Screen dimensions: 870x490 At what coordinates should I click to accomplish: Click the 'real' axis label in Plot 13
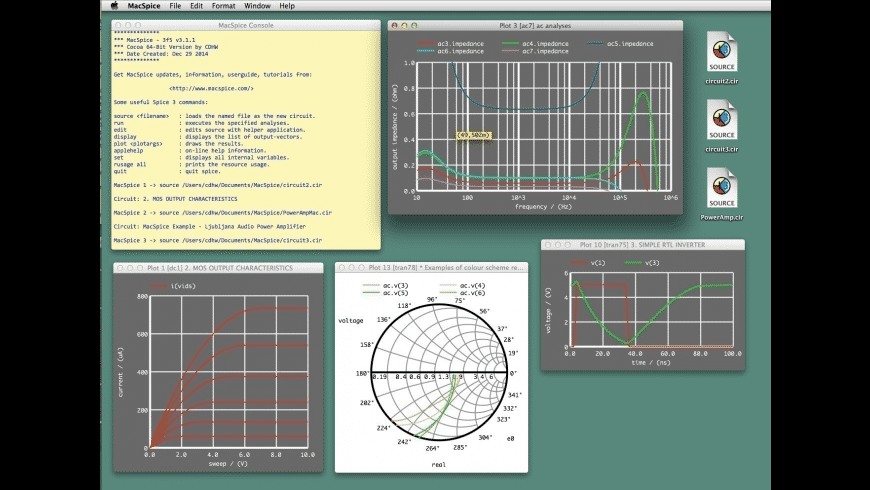point(438,464)
